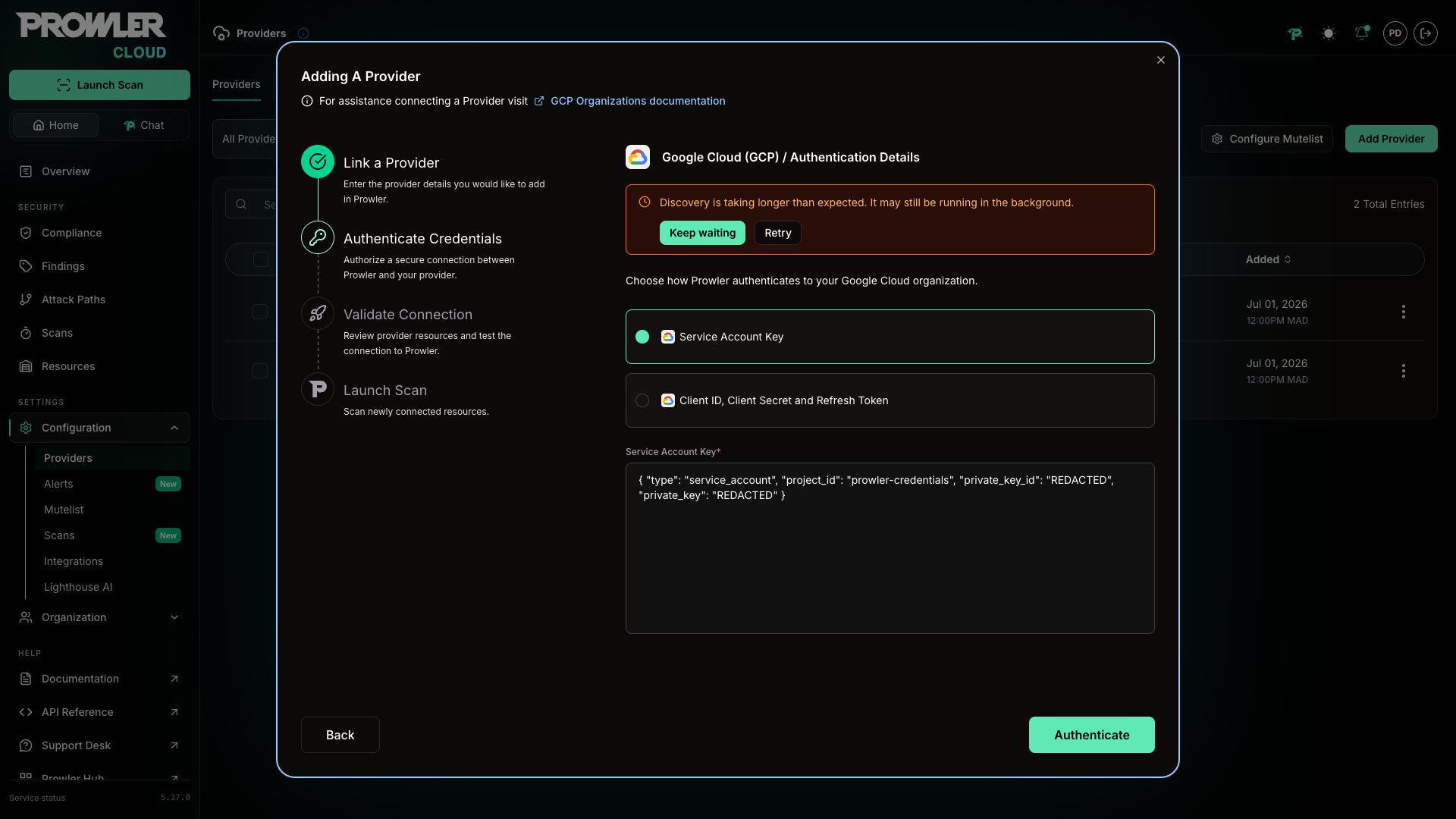Viewport: 1456px width, 819px height.
Task: Go to Attack Paths
Action: (99, 300)
